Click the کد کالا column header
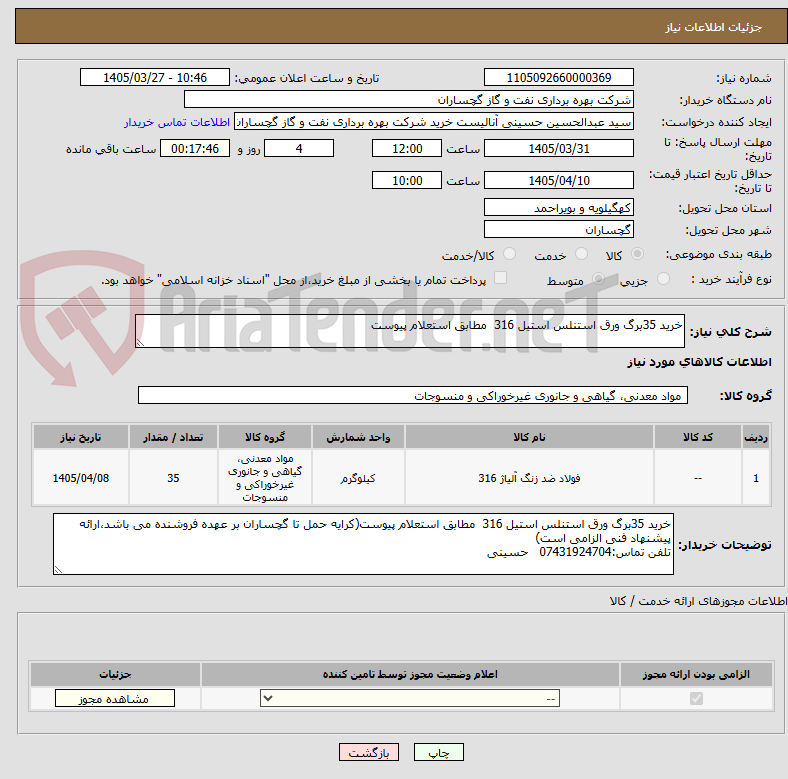The width and height of the screenshot is (788, 779). pyautogui.click(x=698, y=437)
